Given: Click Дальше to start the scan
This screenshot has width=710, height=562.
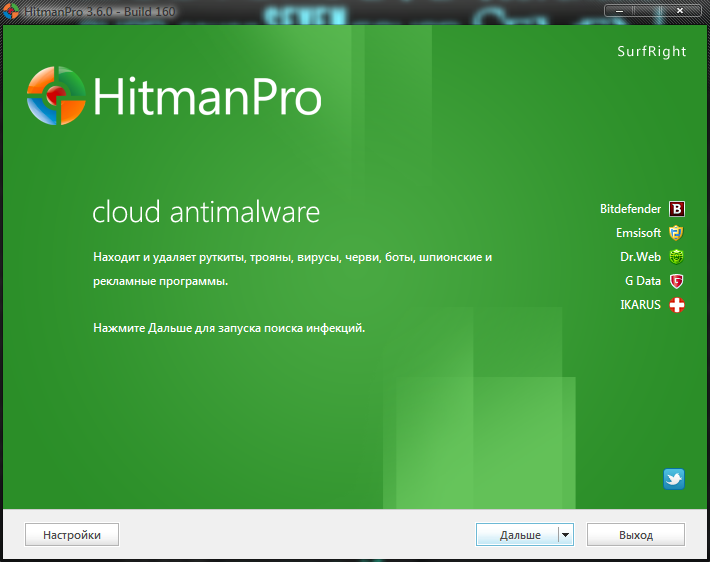Looking at the screenshot, I should [518, 535].
